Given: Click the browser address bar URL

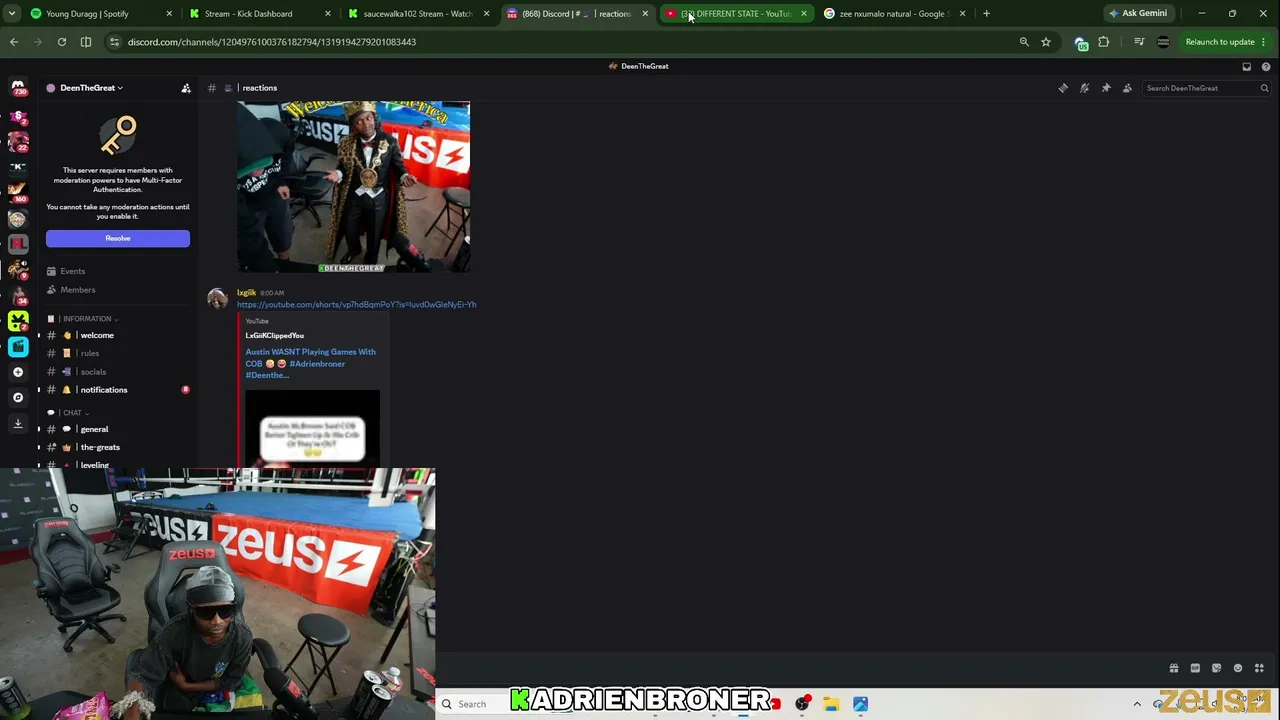Looking at the screenshot, I should (272, 42).
